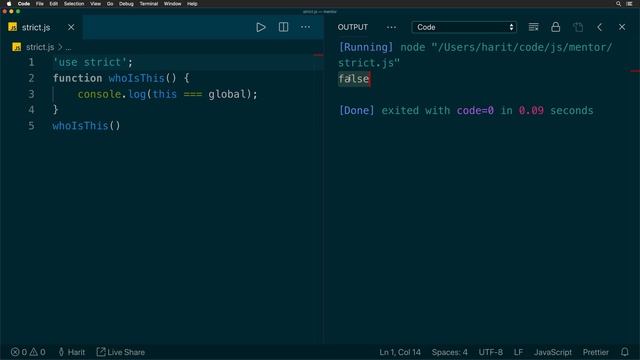Click the [Done] output label
Screen dimensions: 640x360
[x=356, y=111]
